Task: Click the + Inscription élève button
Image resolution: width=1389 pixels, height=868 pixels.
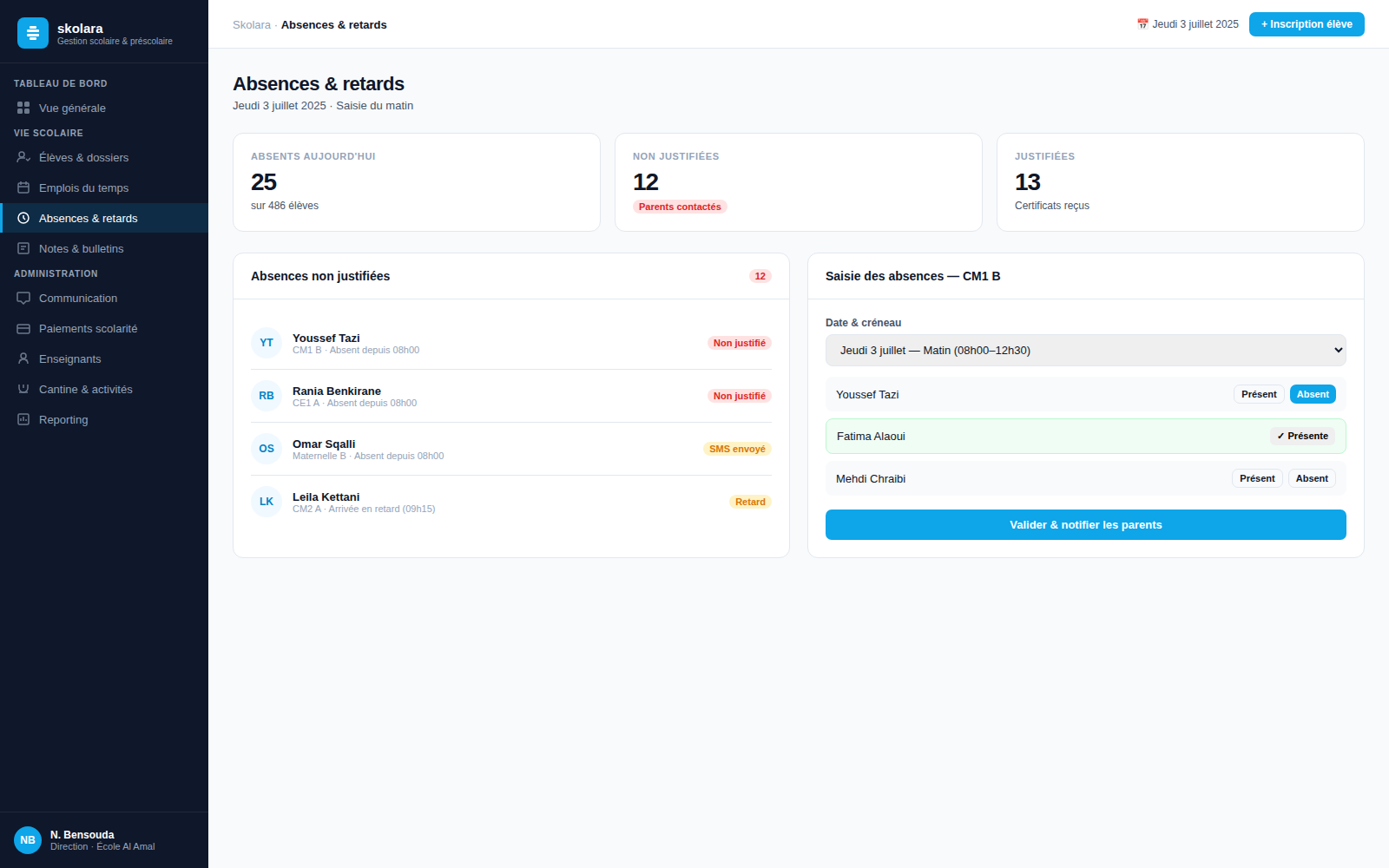Action: point(1307,24)
